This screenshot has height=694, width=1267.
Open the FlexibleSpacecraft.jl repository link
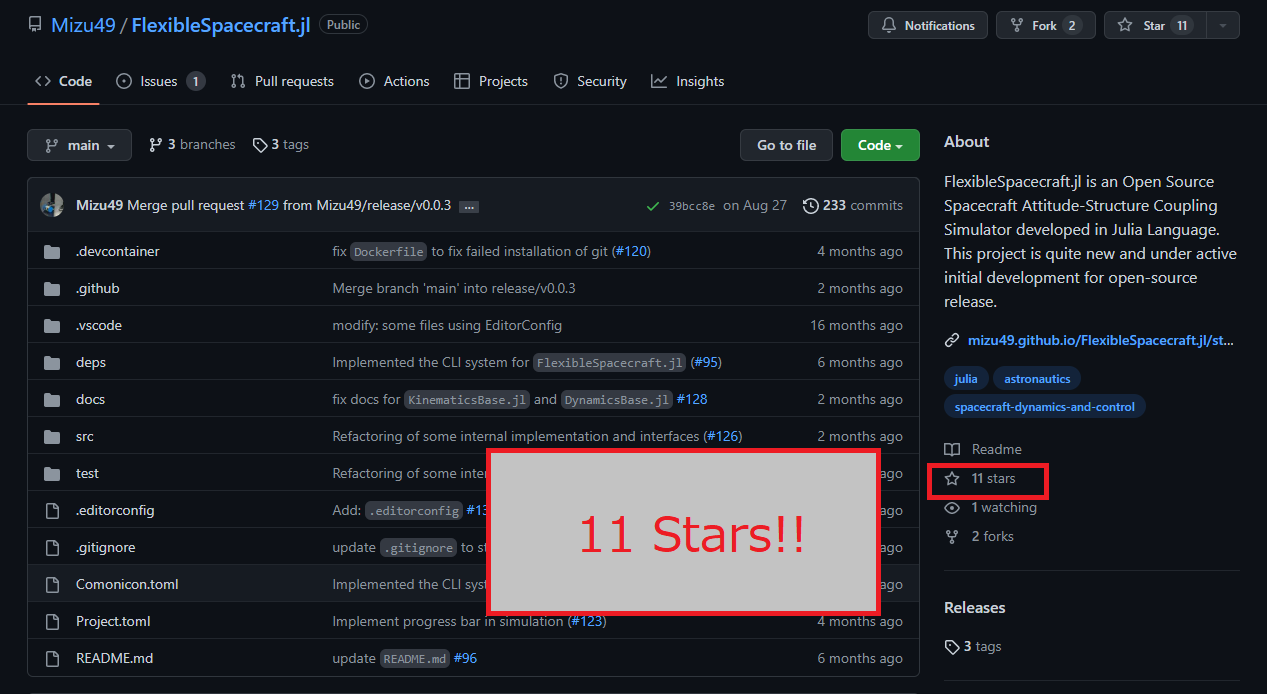point(221,25)
